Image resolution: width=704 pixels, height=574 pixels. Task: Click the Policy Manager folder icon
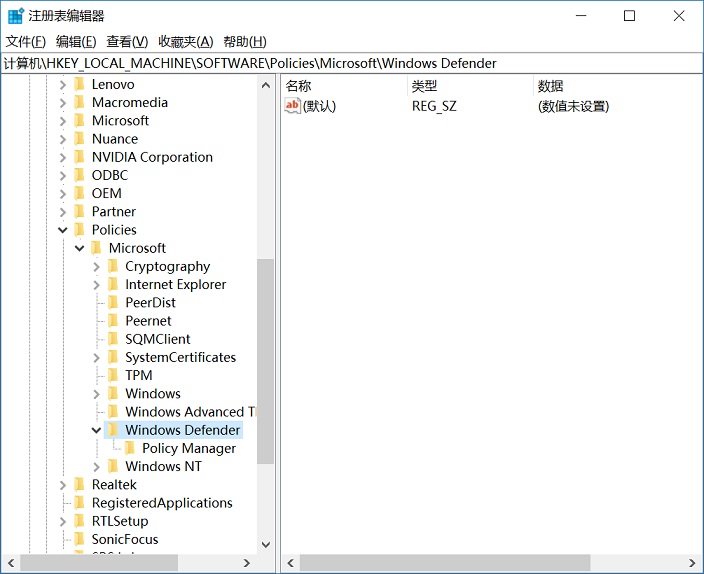[130, 448]
